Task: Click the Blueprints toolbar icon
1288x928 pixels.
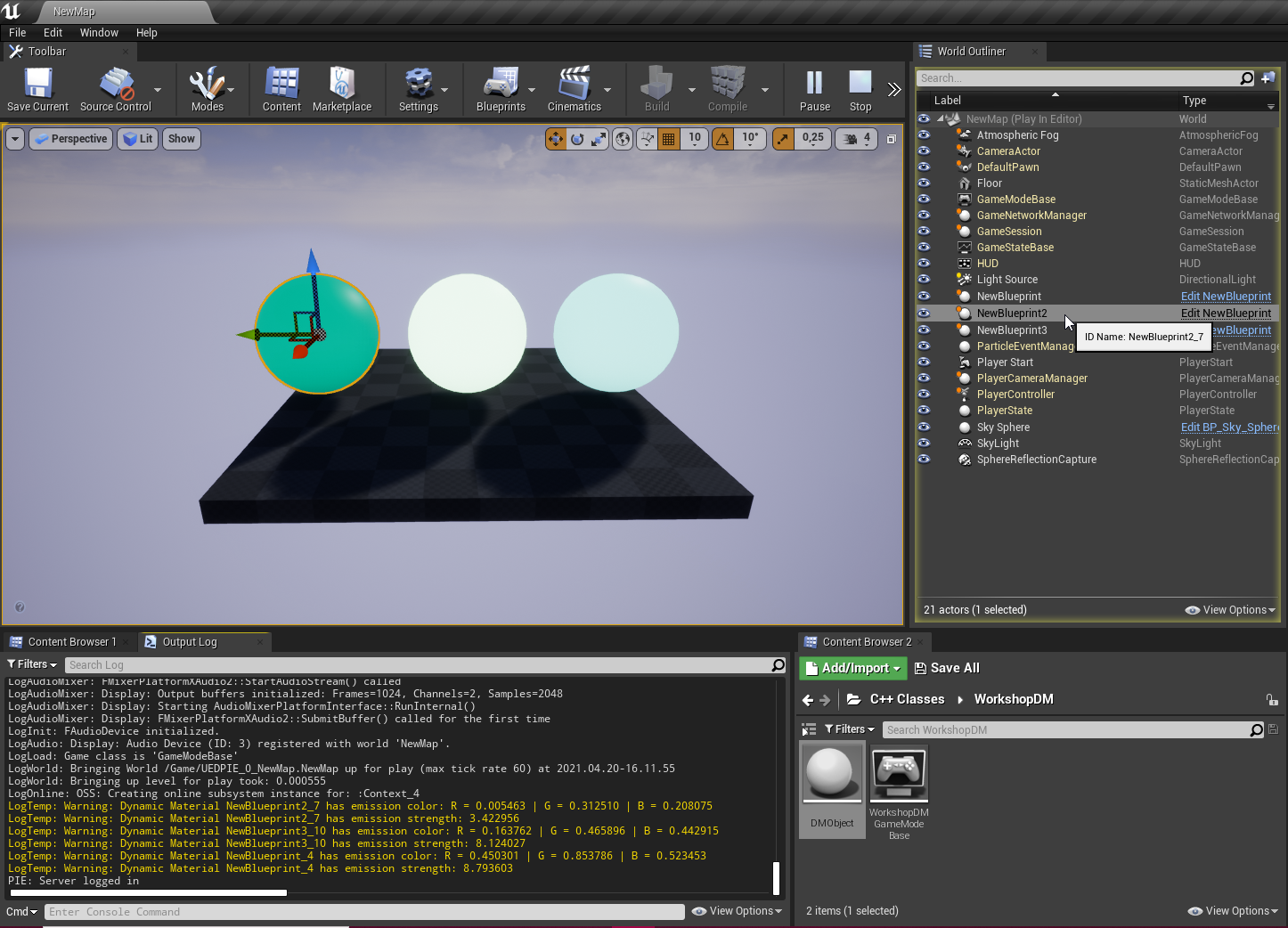Action: coord(501,90)
